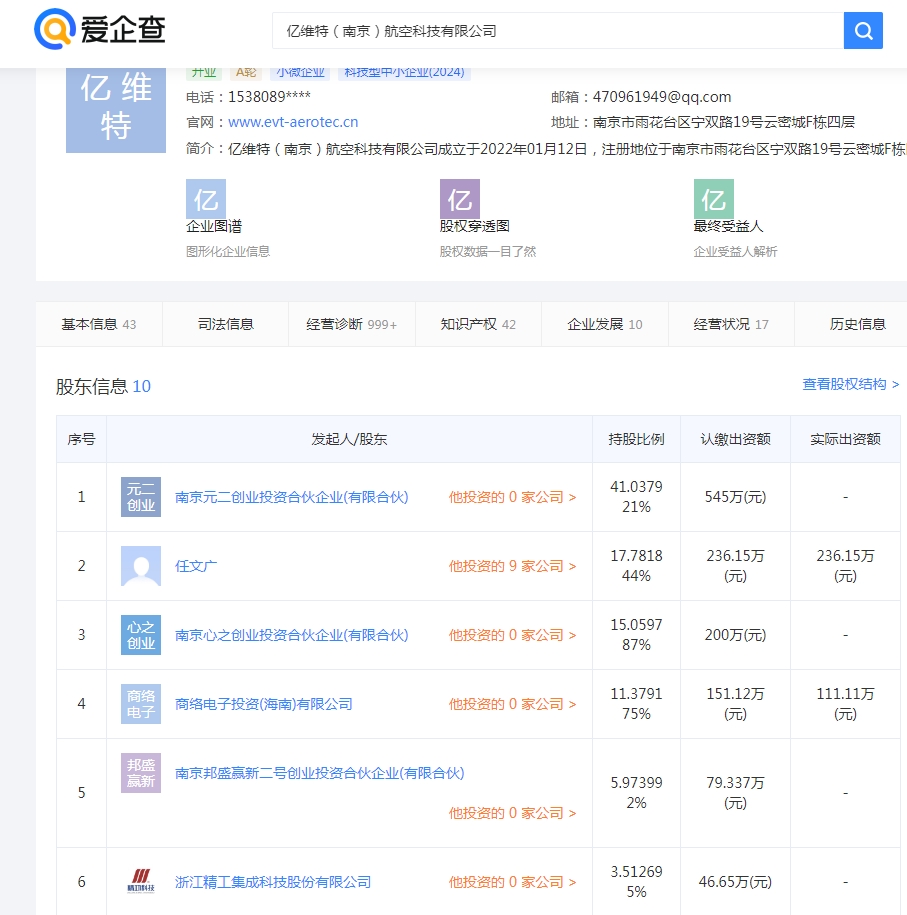
Task: Click the 元二创业 shareholder logo
Action: pos(141,497)
